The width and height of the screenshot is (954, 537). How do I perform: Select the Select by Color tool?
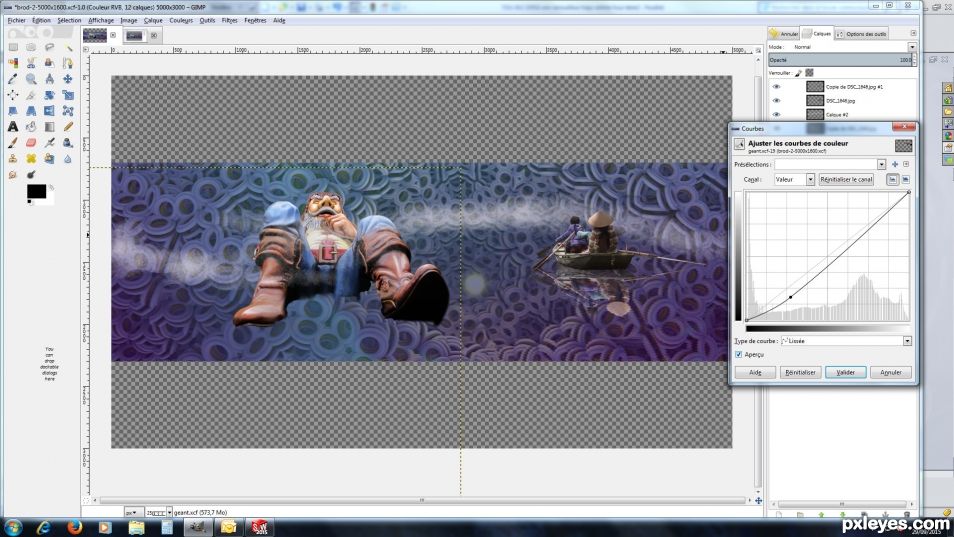[x=13, y=63]
